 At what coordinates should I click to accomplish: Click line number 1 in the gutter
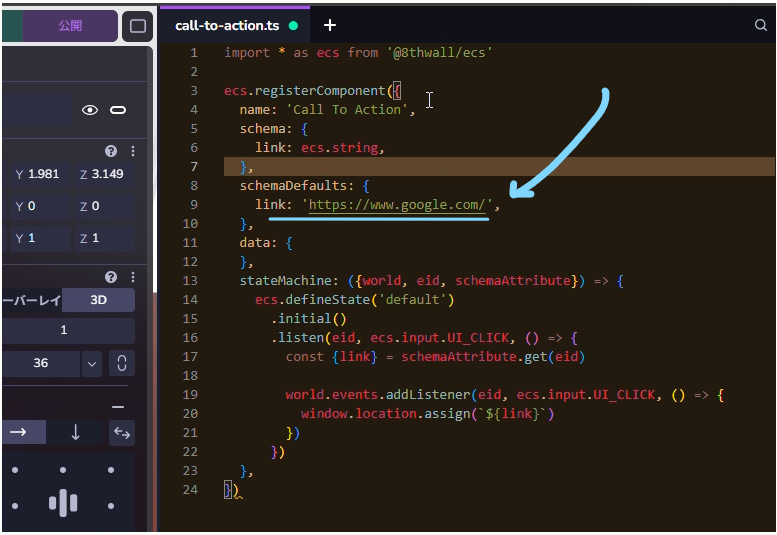[194, 53]
